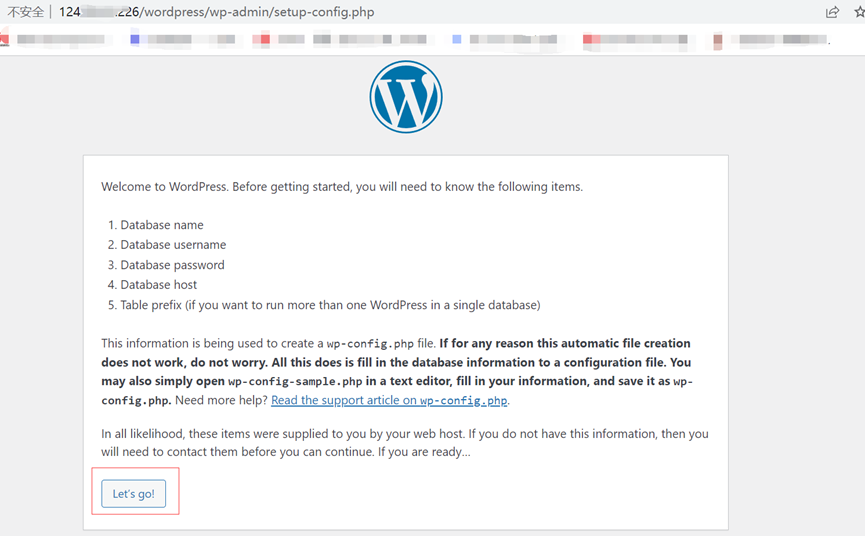The width and height of the screenshot is (865, 536).
Task: Click the "Database host" list item
Action: (159, 285)
